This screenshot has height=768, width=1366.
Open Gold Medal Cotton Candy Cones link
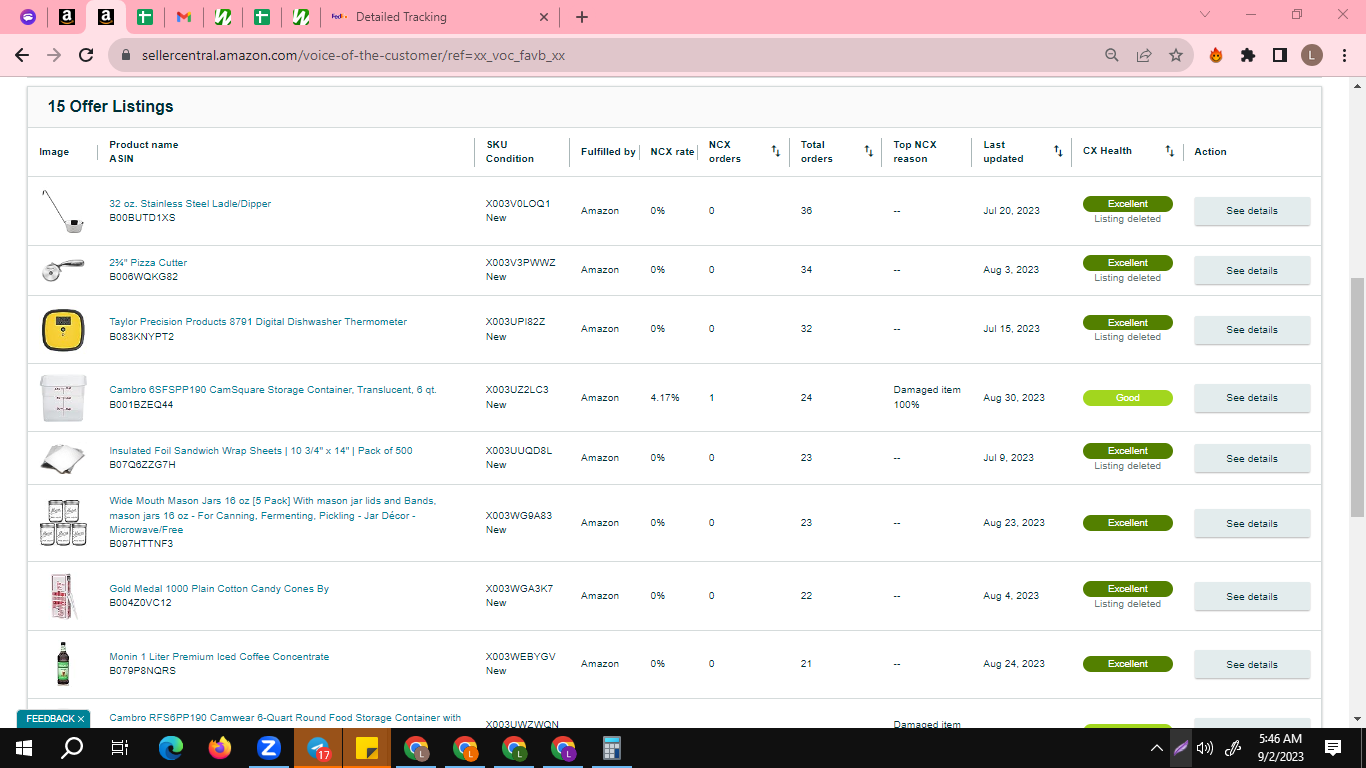pyautogui.click(x=219, y=589)
